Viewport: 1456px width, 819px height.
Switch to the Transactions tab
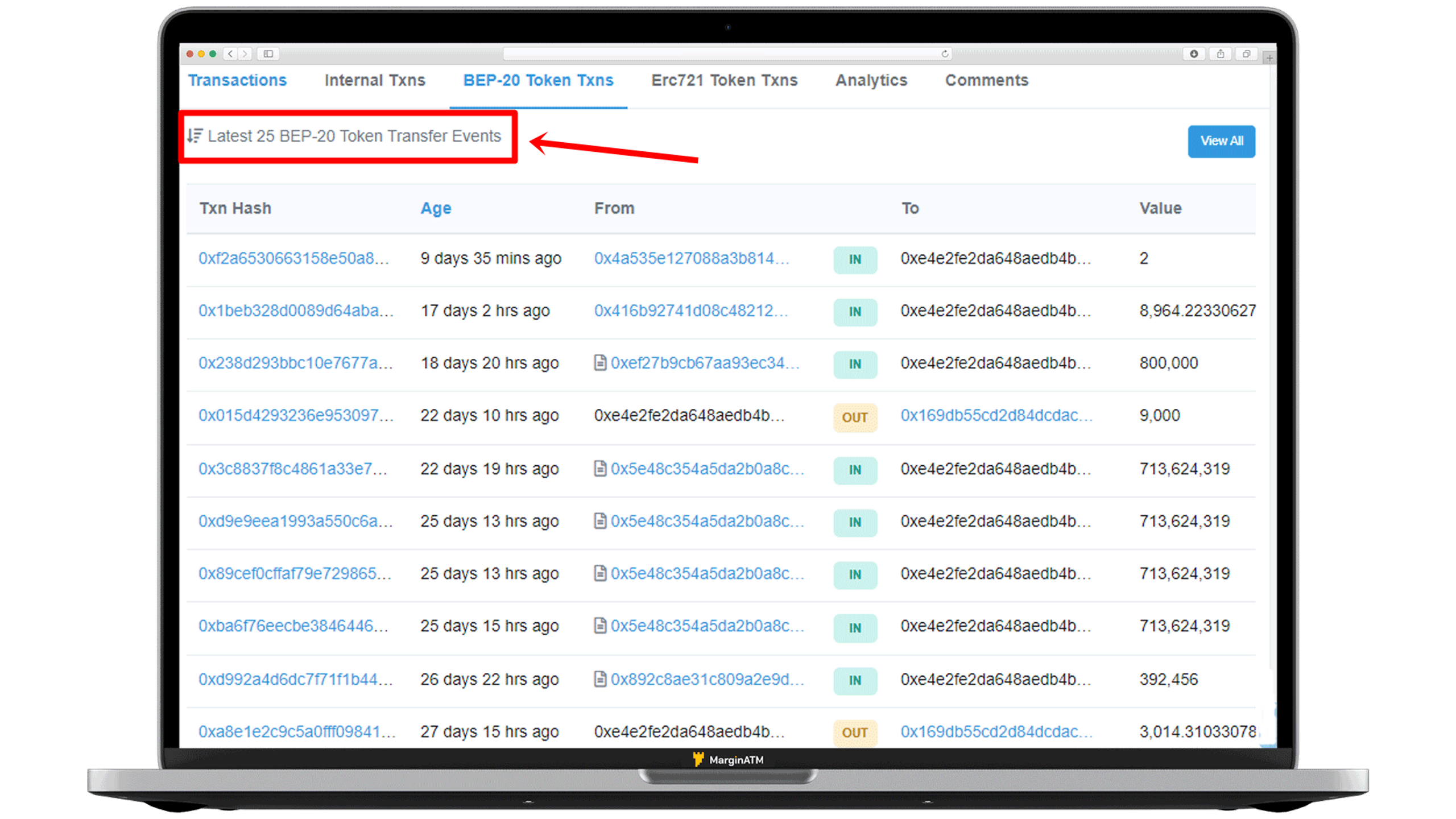coord(237,80)
